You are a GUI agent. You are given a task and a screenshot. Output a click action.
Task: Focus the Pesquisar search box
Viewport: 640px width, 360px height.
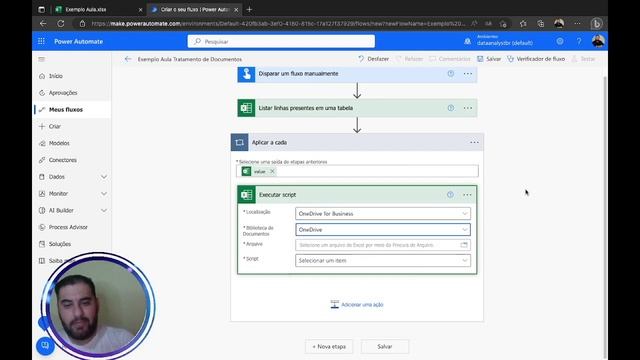[x=281, y=41]
